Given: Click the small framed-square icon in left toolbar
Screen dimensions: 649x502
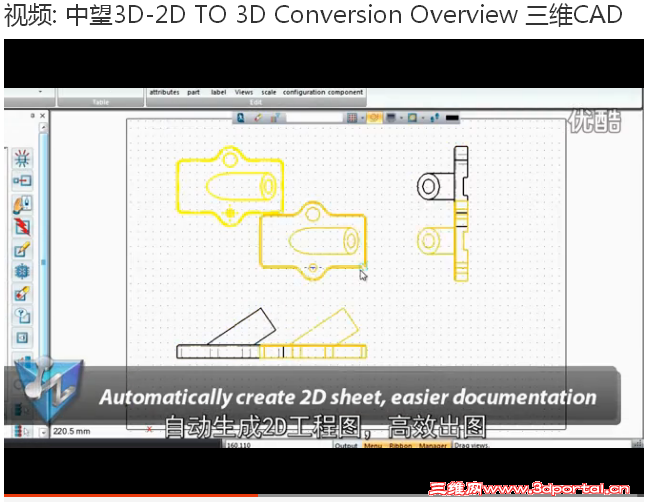Looking at the screenshot, I should pos(22,338).
